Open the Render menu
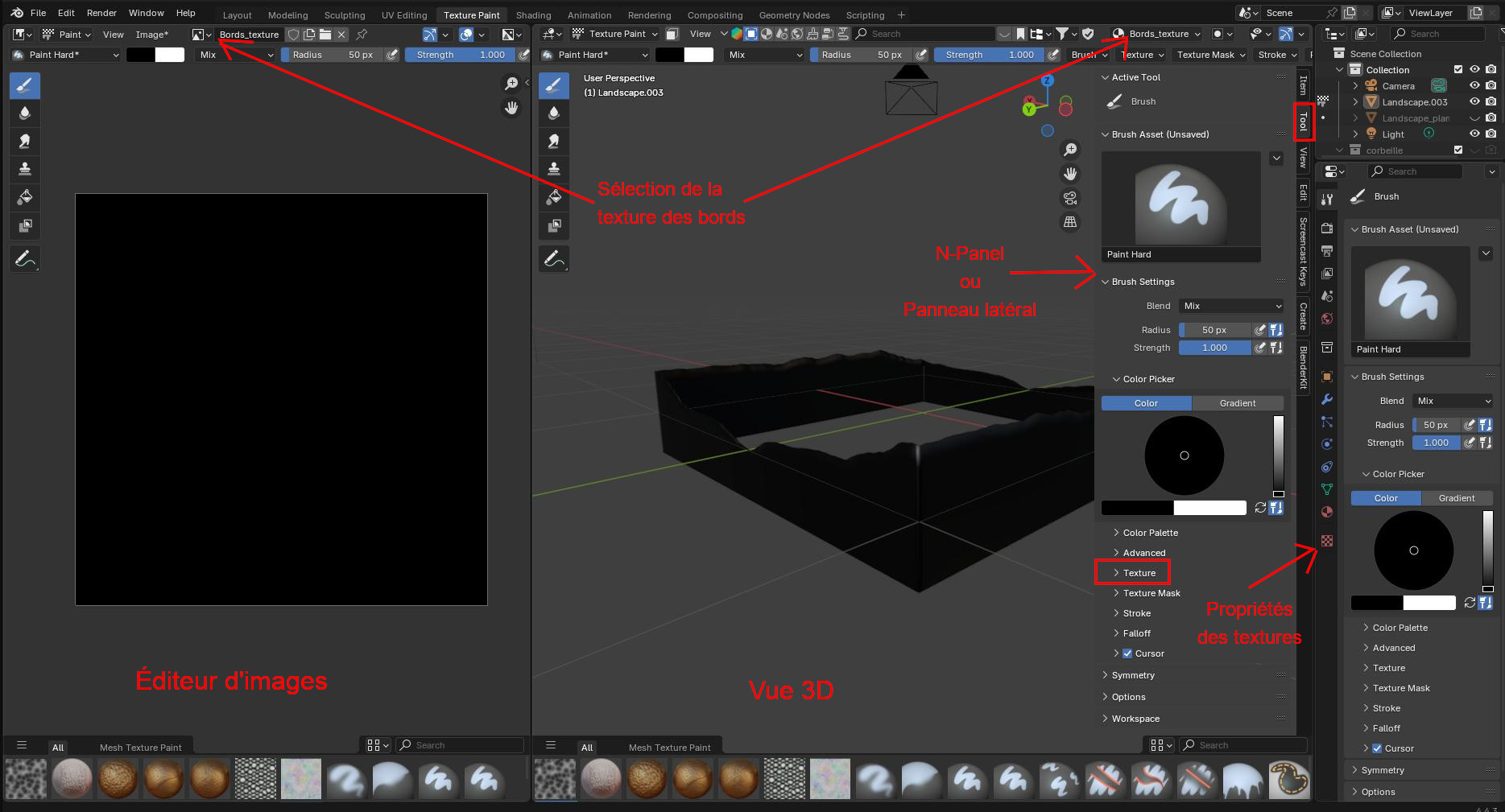1505x812 pixels. coord(101,13)
